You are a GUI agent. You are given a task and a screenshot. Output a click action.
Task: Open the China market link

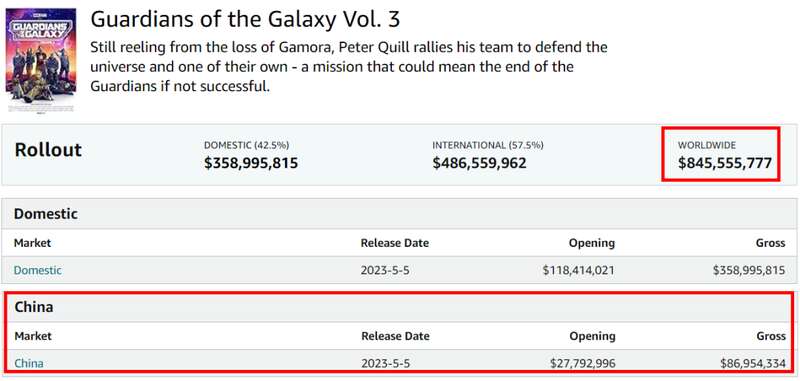(29, 363)
